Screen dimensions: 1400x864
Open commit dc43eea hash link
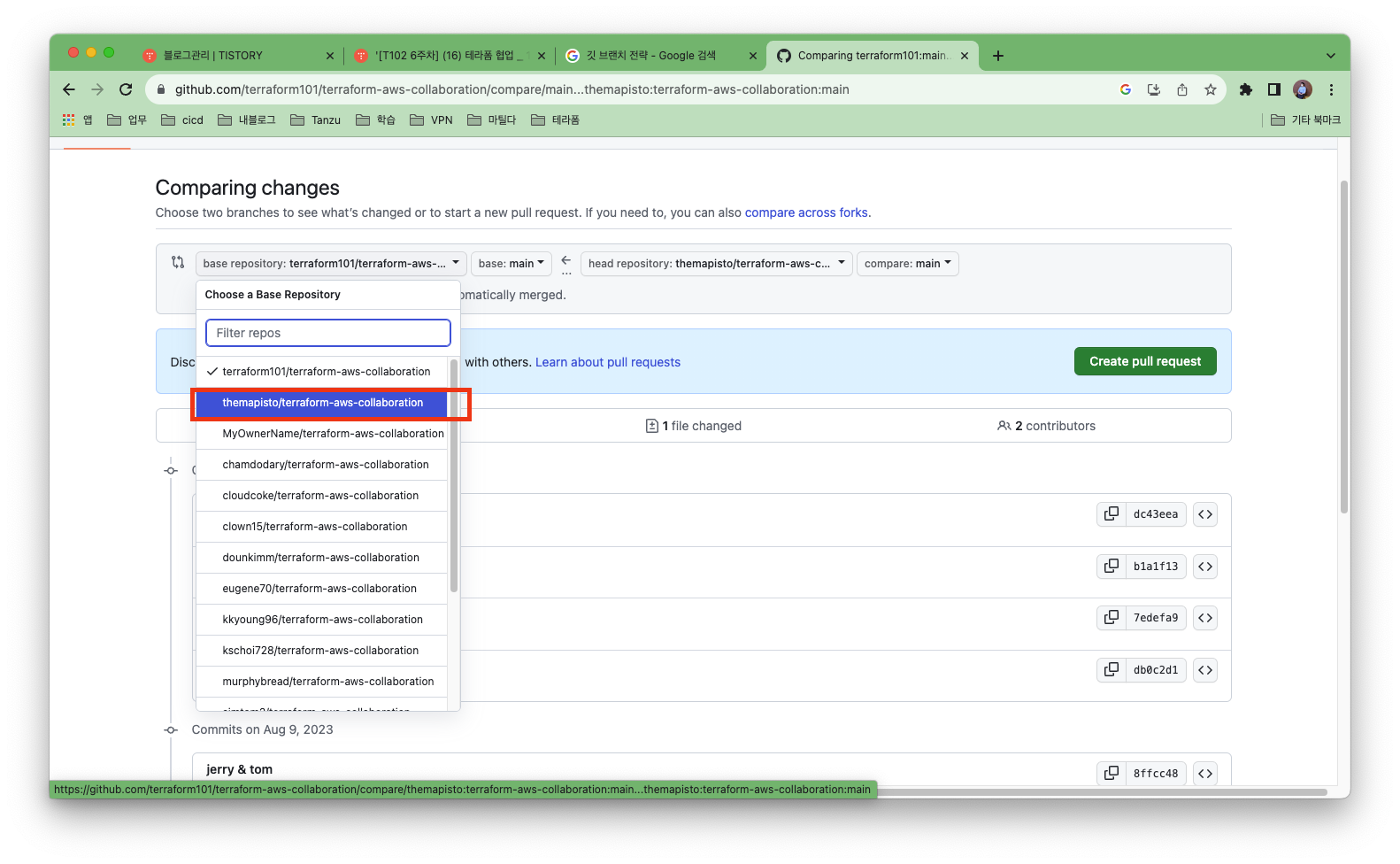coord(1156,514)
